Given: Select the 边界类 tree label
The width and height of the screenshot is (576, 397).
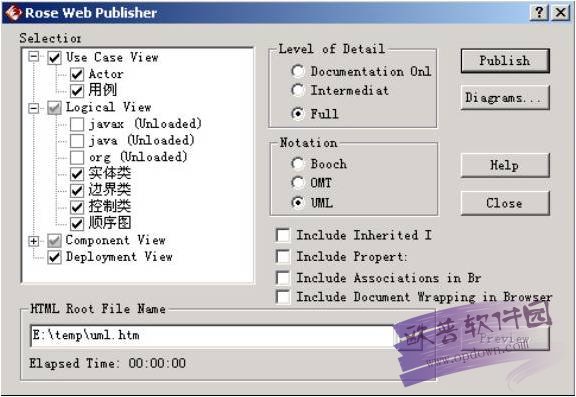Looking at the screenshot, I should [x=109, y=190].
